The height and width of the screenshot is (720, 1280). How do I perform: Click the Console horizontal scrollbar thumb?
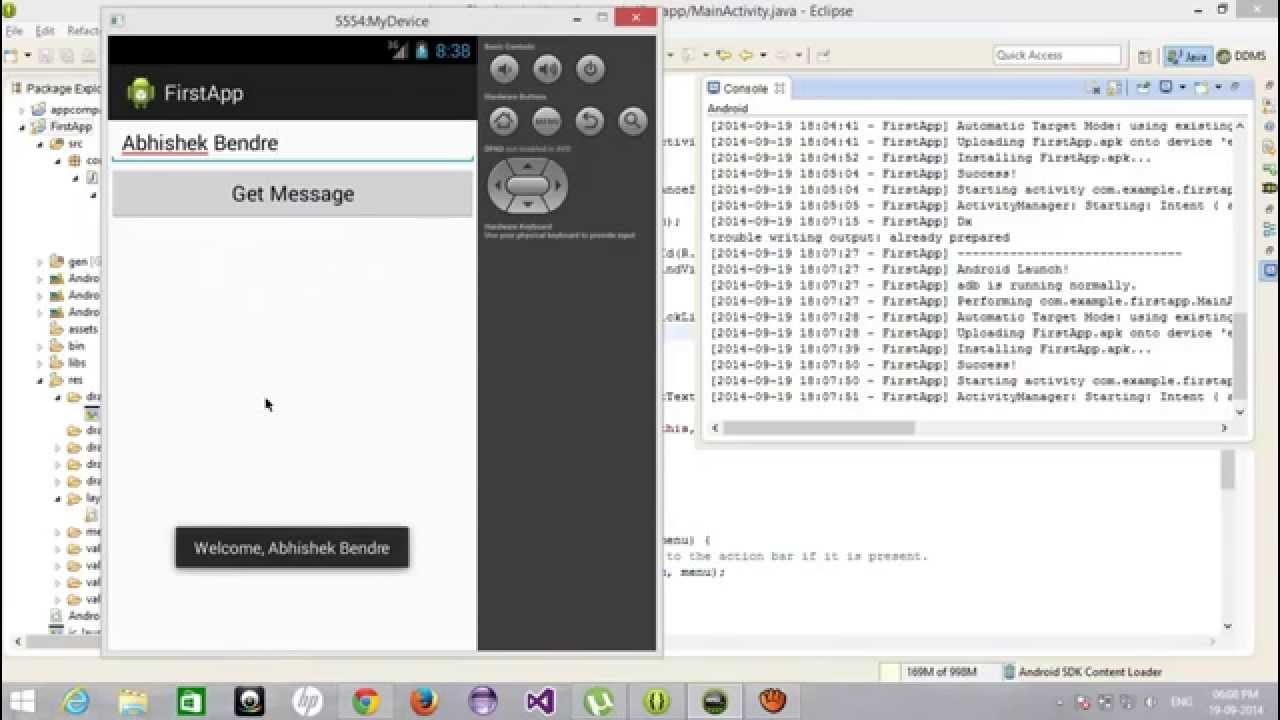817,428
